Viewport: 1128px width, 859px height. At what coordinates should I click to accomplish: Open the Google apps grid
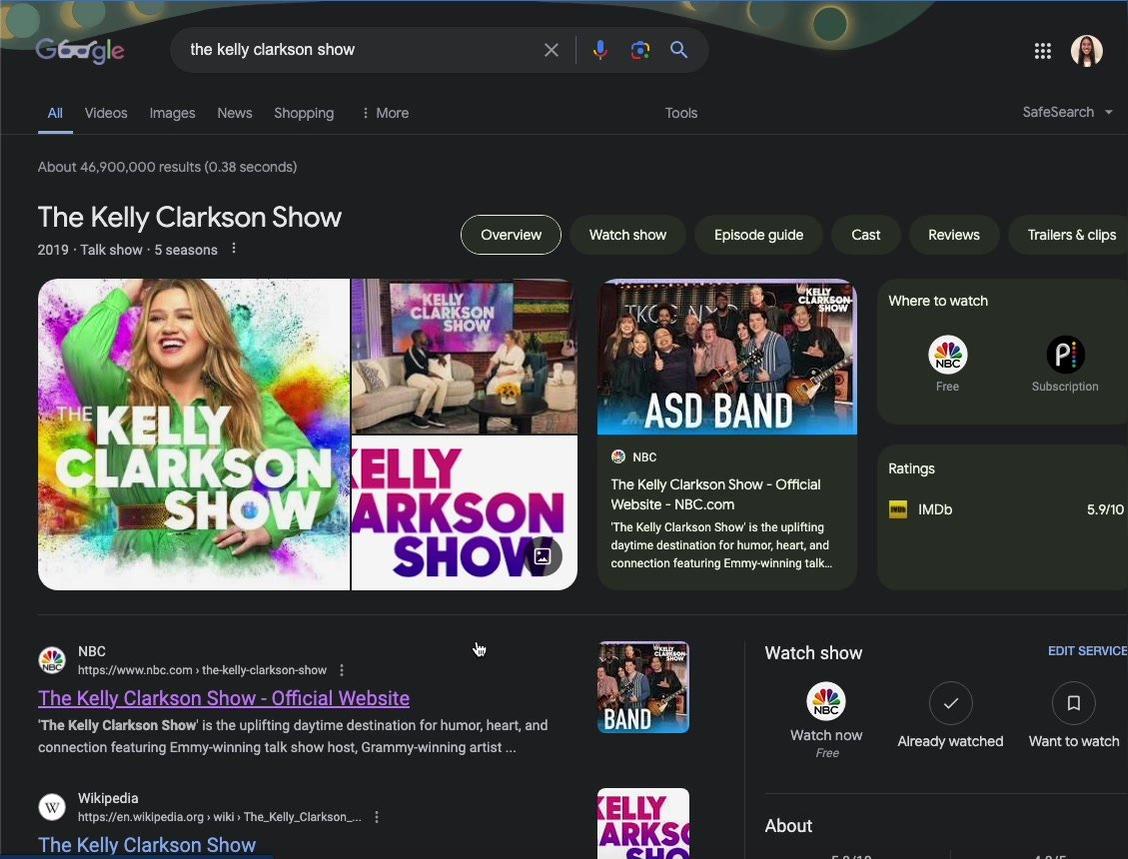click(1042, 50)
